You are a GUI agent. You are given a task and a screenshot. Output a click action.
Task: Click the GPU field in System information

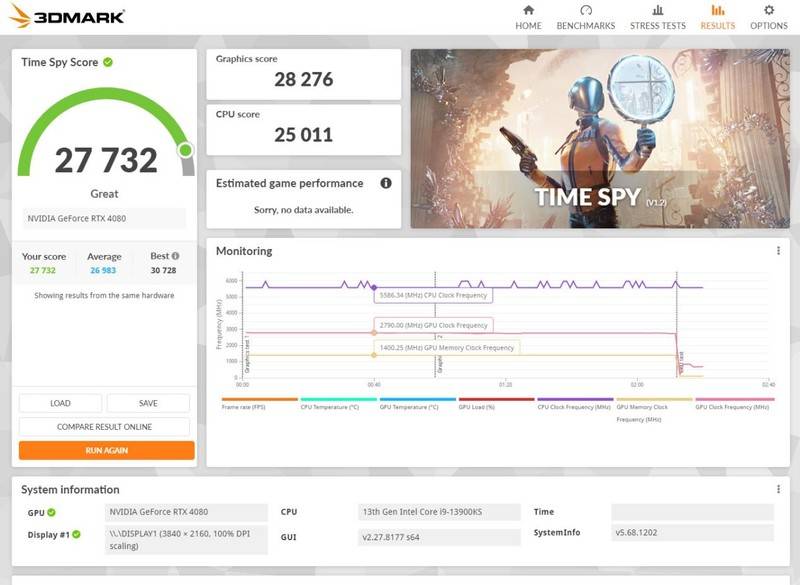click(186, 512)
